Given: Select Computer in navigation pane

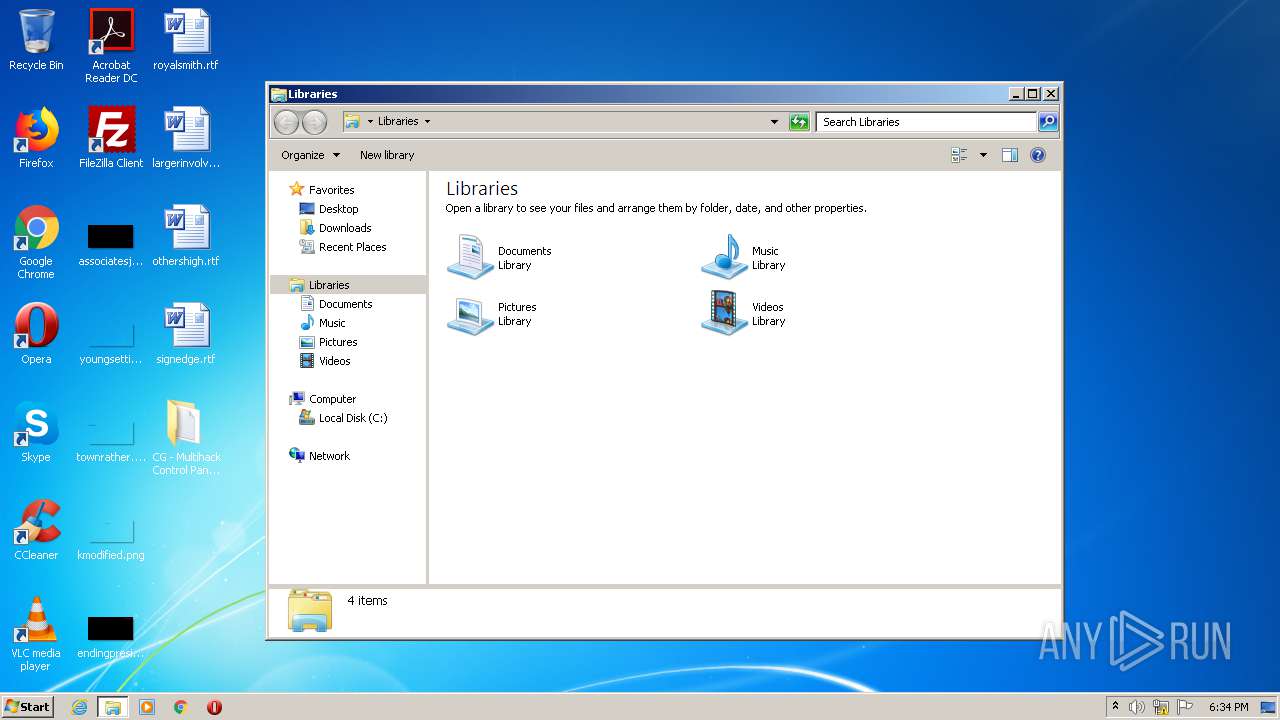Looking at the screenshot, I should point(322,399).
